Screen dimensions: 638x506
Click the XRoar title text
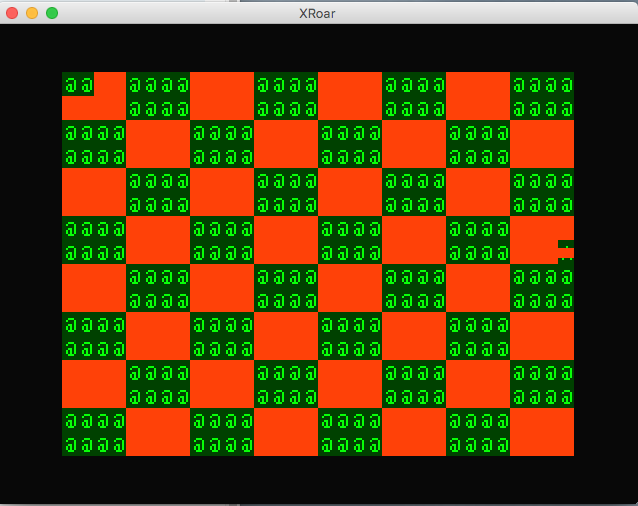click(x=318, y=13)
